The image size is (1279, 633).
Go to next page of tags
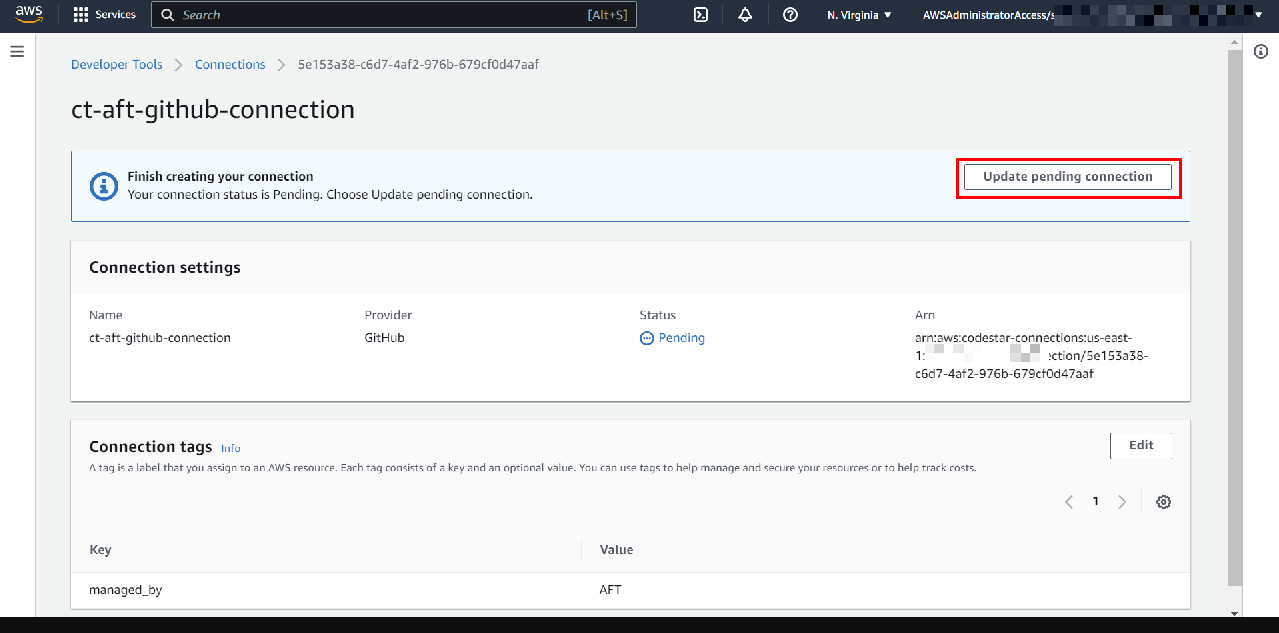pos(1122,502)
